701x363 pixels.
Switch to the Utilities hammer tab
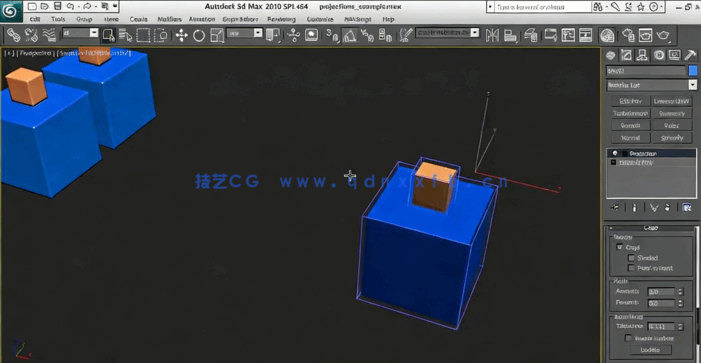click(x=691, y=55)
